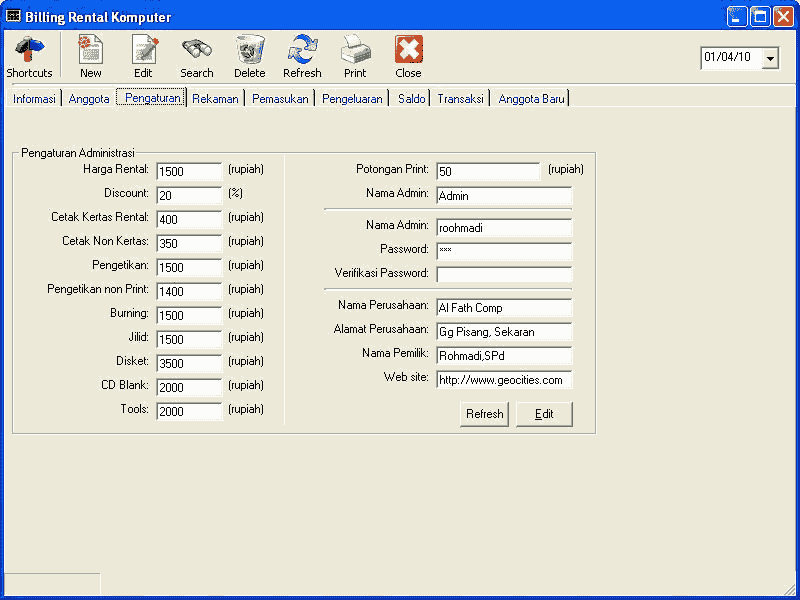Click the Cetak Non Kertas field
800x600 pixels.
click(x=189, y=243)
